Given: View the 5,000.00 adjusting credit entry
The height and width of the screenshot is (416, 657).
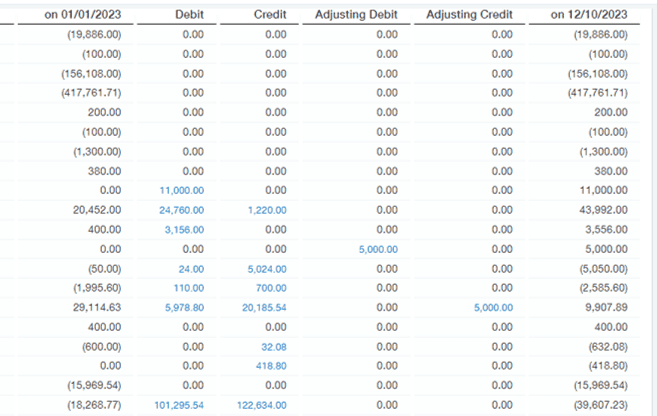Looking at the screenshot, I should [493, 308].
